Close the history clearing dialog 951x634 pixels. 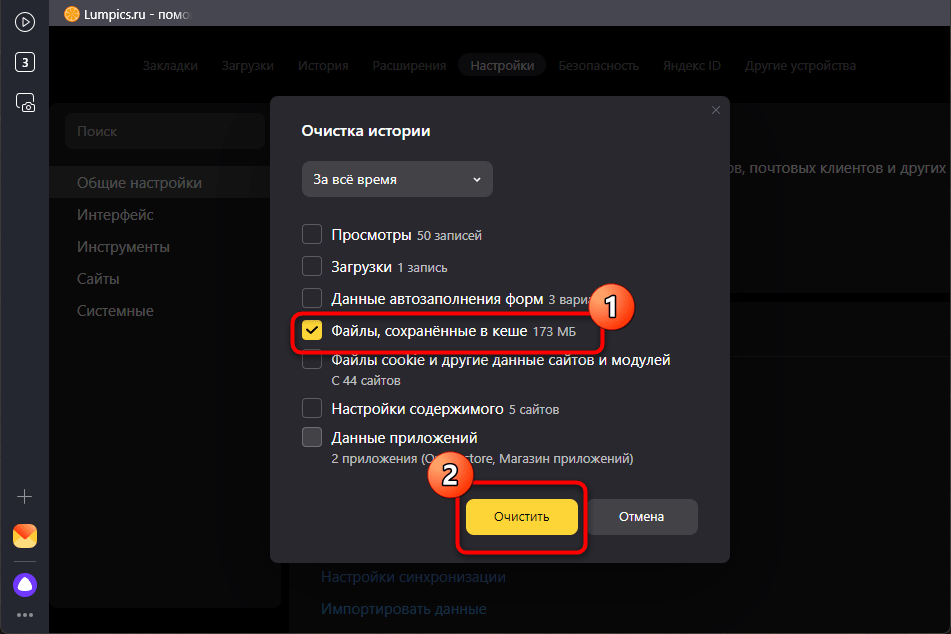point(716,110)
